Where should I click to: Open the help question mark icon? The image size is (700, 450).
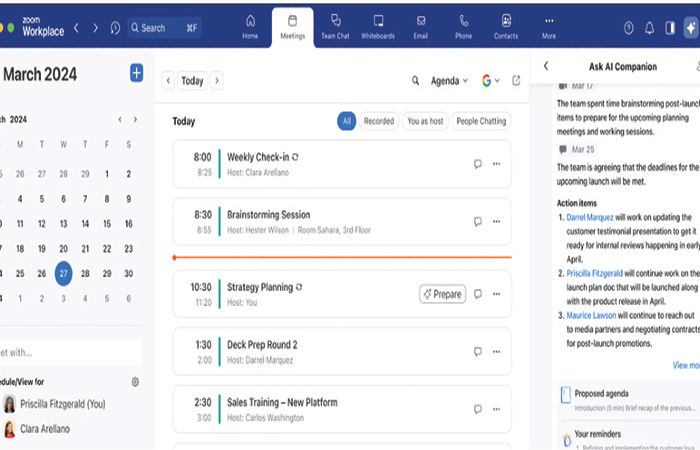coord(629,28)
